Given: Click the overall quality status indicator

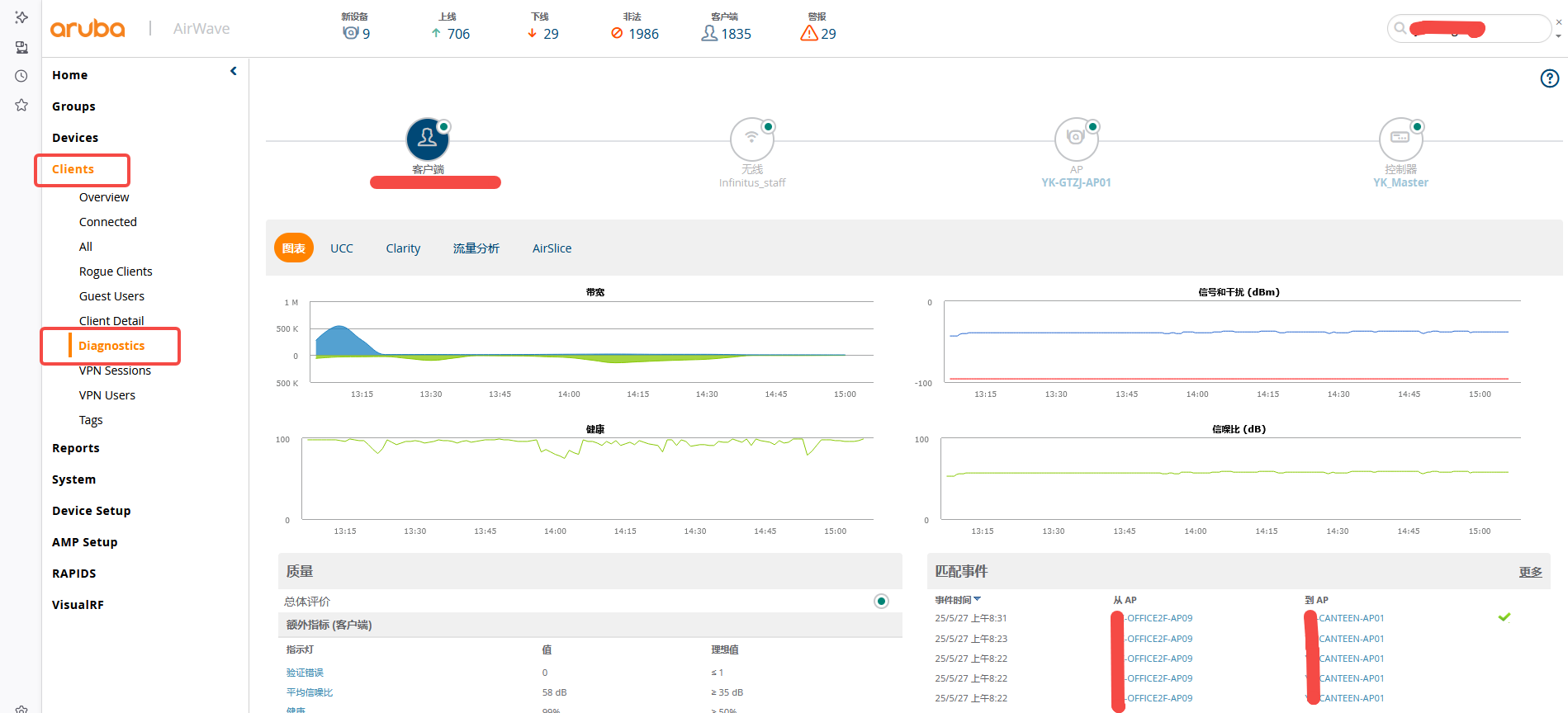Looking at the screenshot, I should tap(881, 601).
